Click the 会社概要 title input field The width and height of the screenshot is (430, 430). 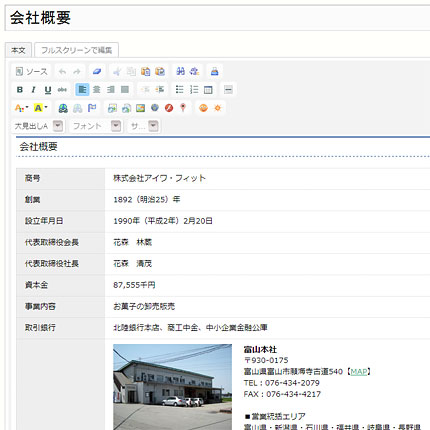coord(217,18)
